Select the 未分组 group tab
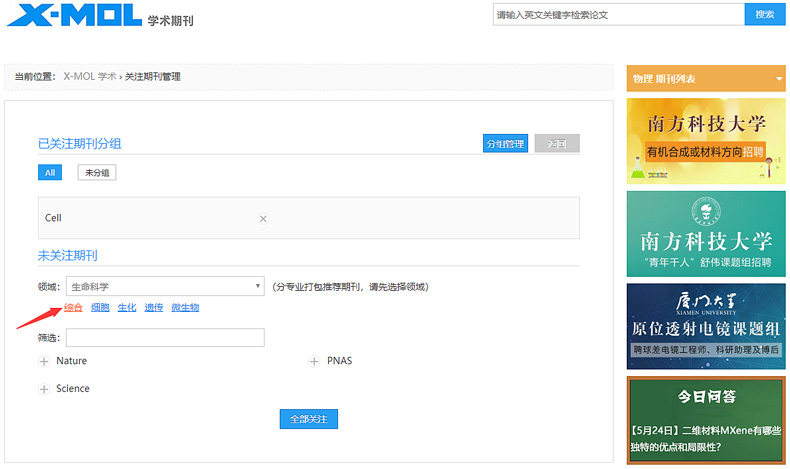Screen dimensions: 790x469 click(97, 172)
